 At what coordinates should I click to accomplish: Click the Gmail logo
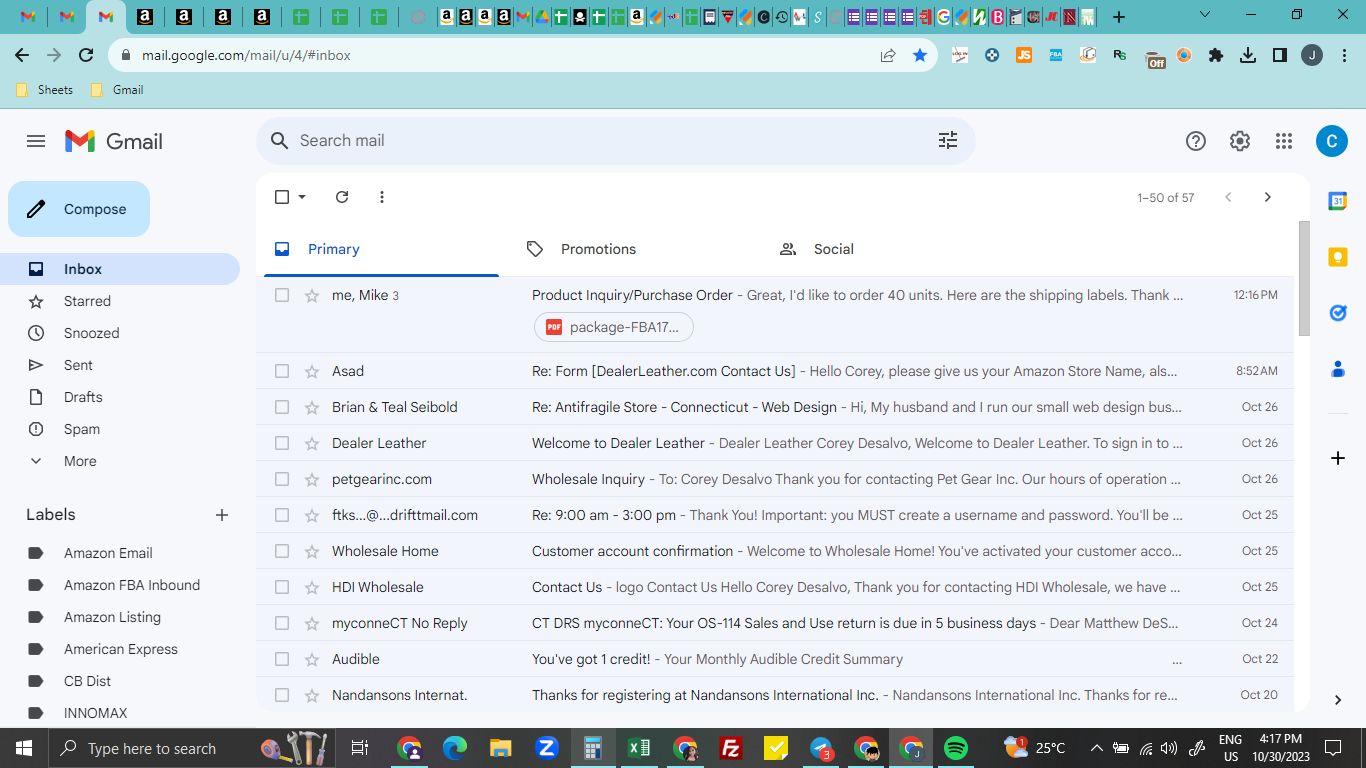(113, 141)
